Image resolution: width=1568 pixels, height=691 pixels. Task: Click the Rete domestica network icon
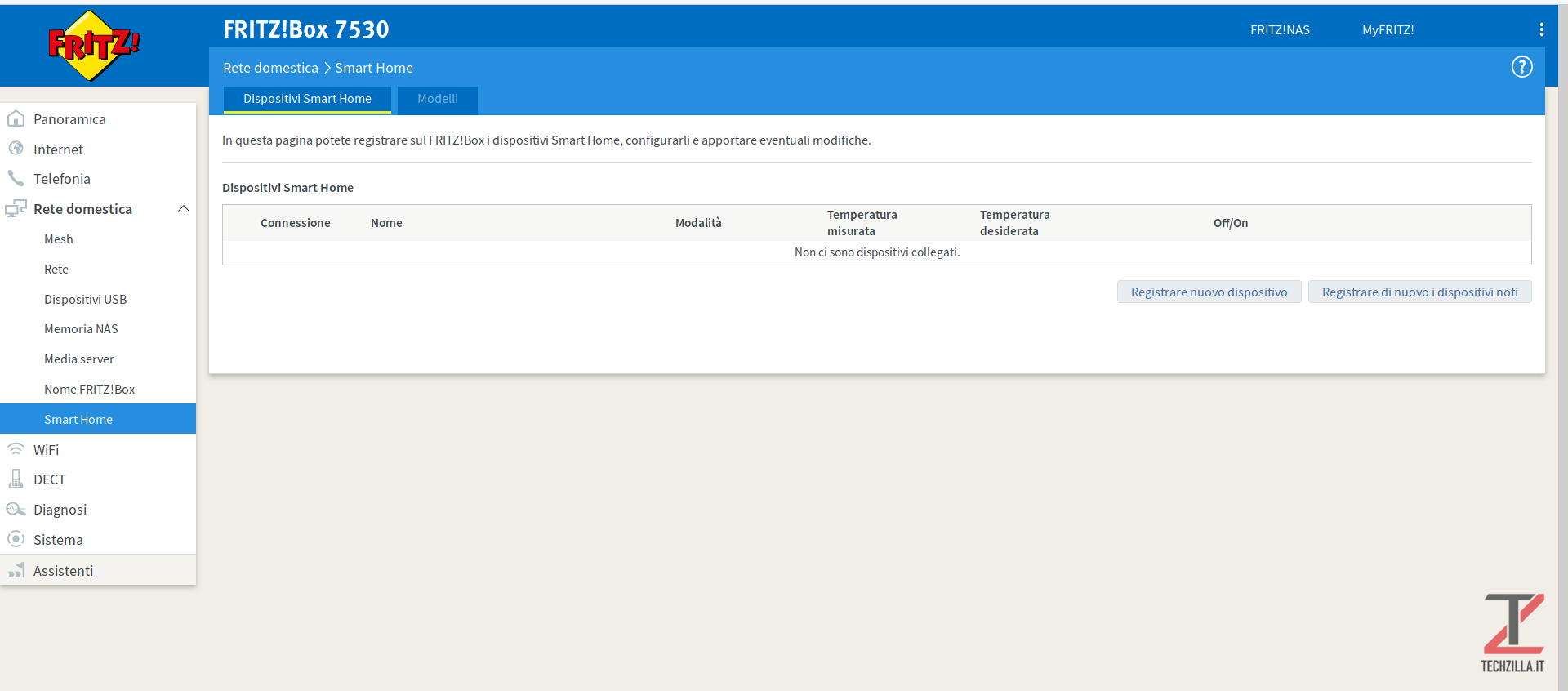click(16, 209)
